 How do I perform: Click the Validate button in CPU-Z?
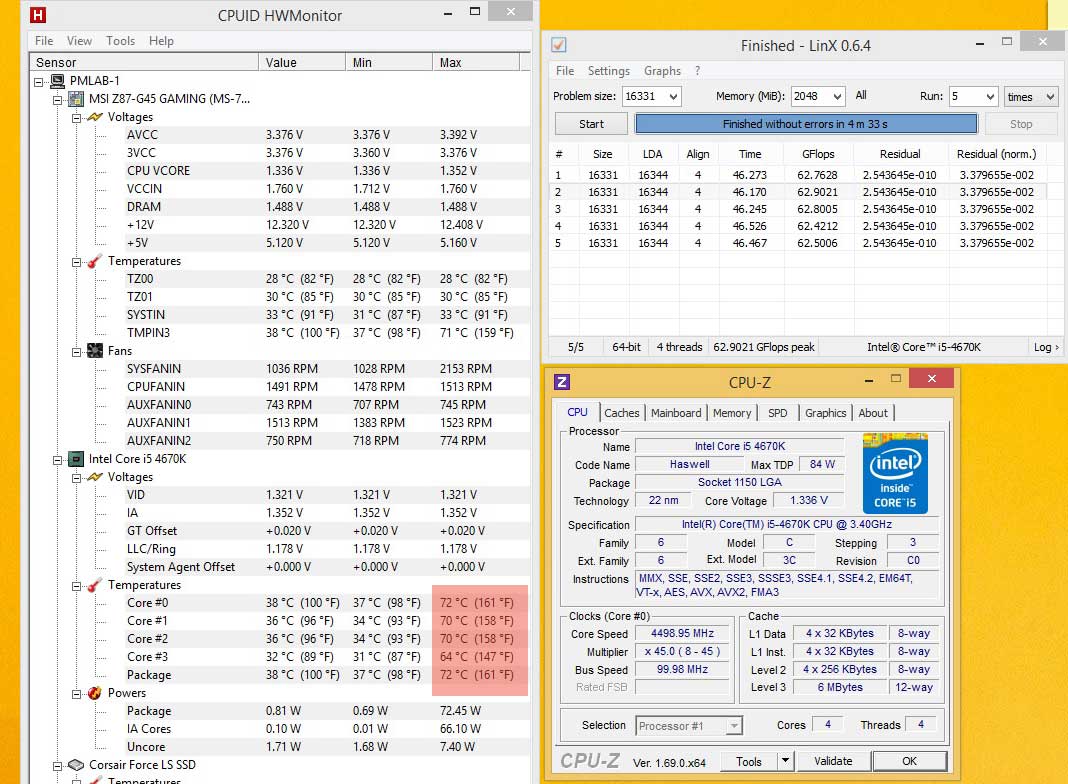tap(833, 761)
